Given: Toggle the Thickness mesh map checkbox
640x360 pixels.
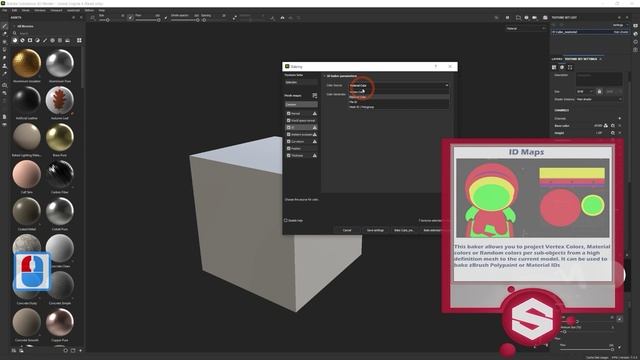Looking at the screenshot, I should point(289,155).
